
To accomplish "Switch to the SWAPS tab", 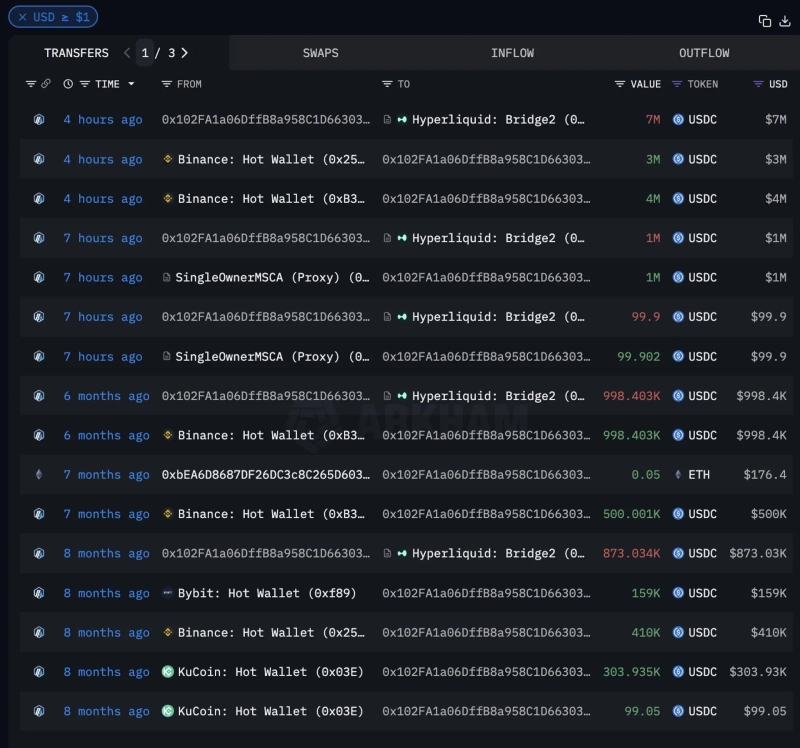I will (x=320, y=53).
